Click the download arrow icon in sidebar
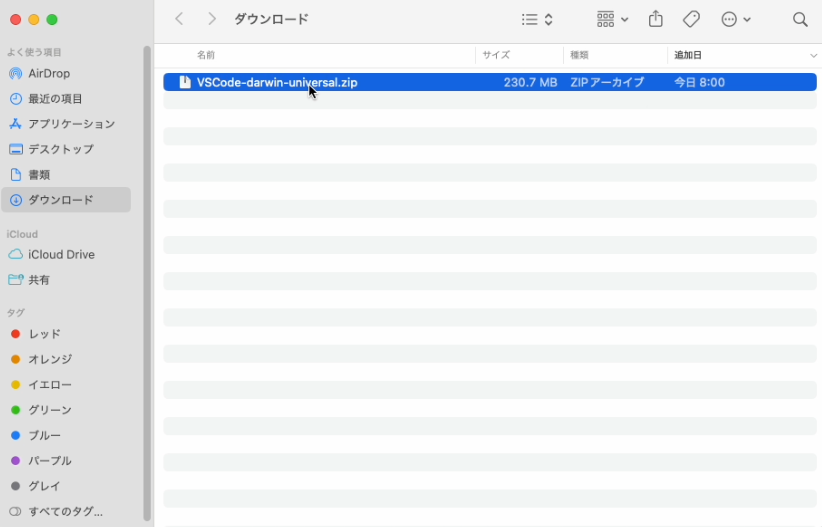 point(16,200)
